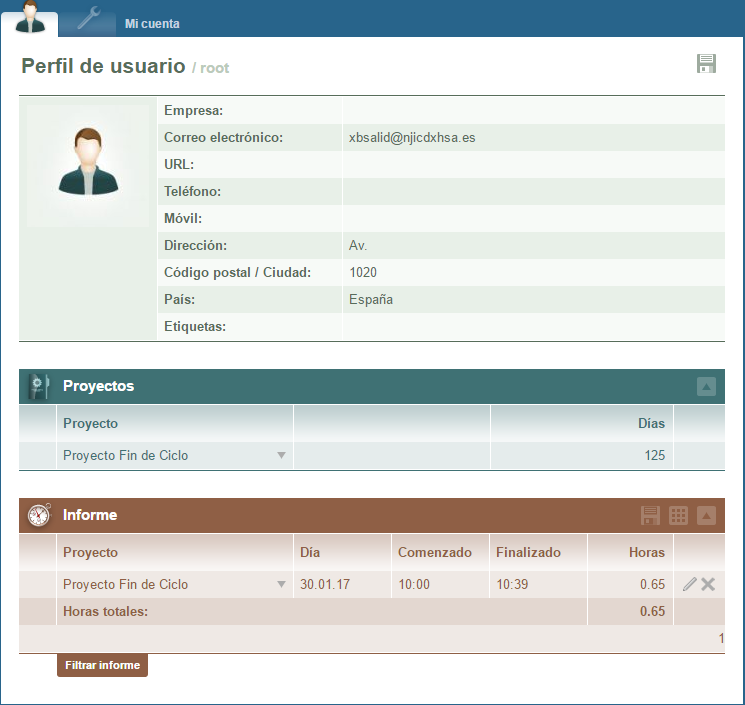
Task: Click the Proyectos section folder icon
Action: point(39,386)
